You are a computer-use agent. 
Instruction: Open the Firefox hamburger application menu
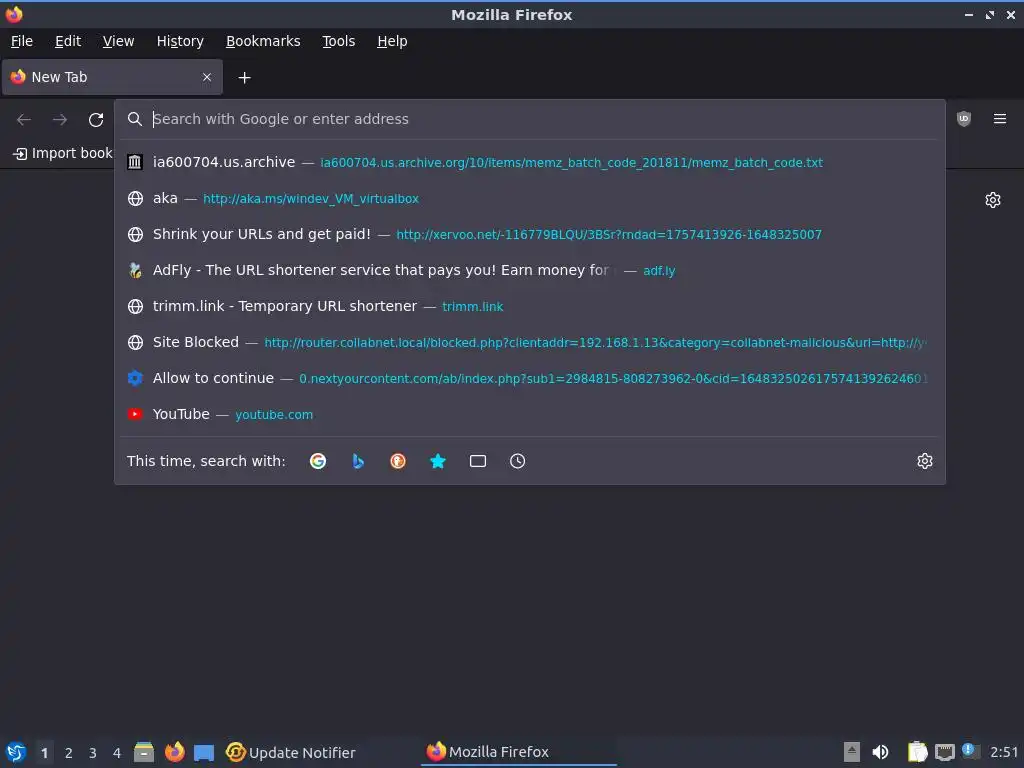point(1000,119)
